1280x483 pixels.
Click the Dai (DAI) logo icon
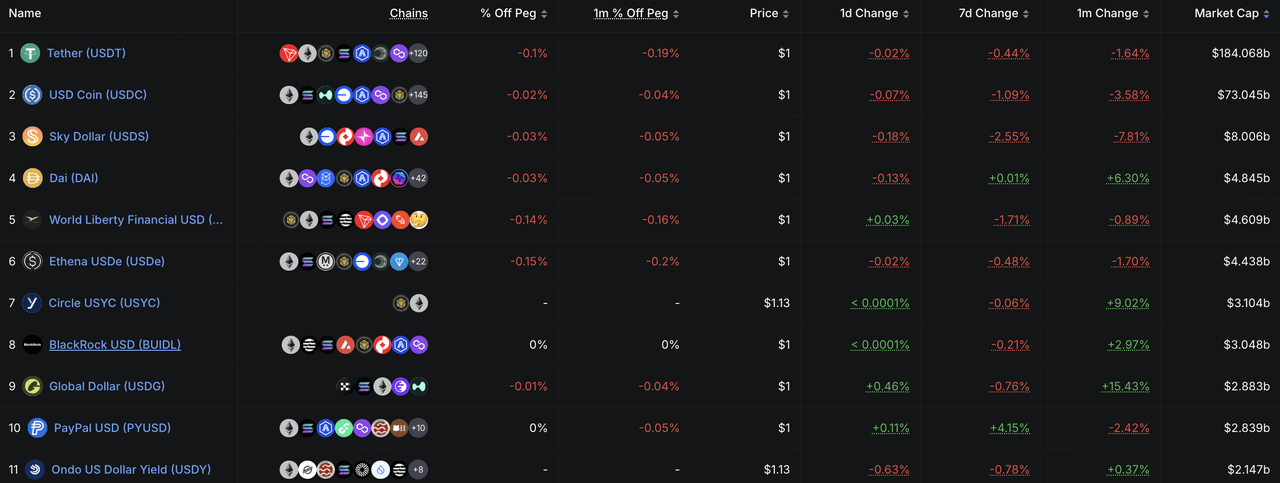tap(32, 178)
